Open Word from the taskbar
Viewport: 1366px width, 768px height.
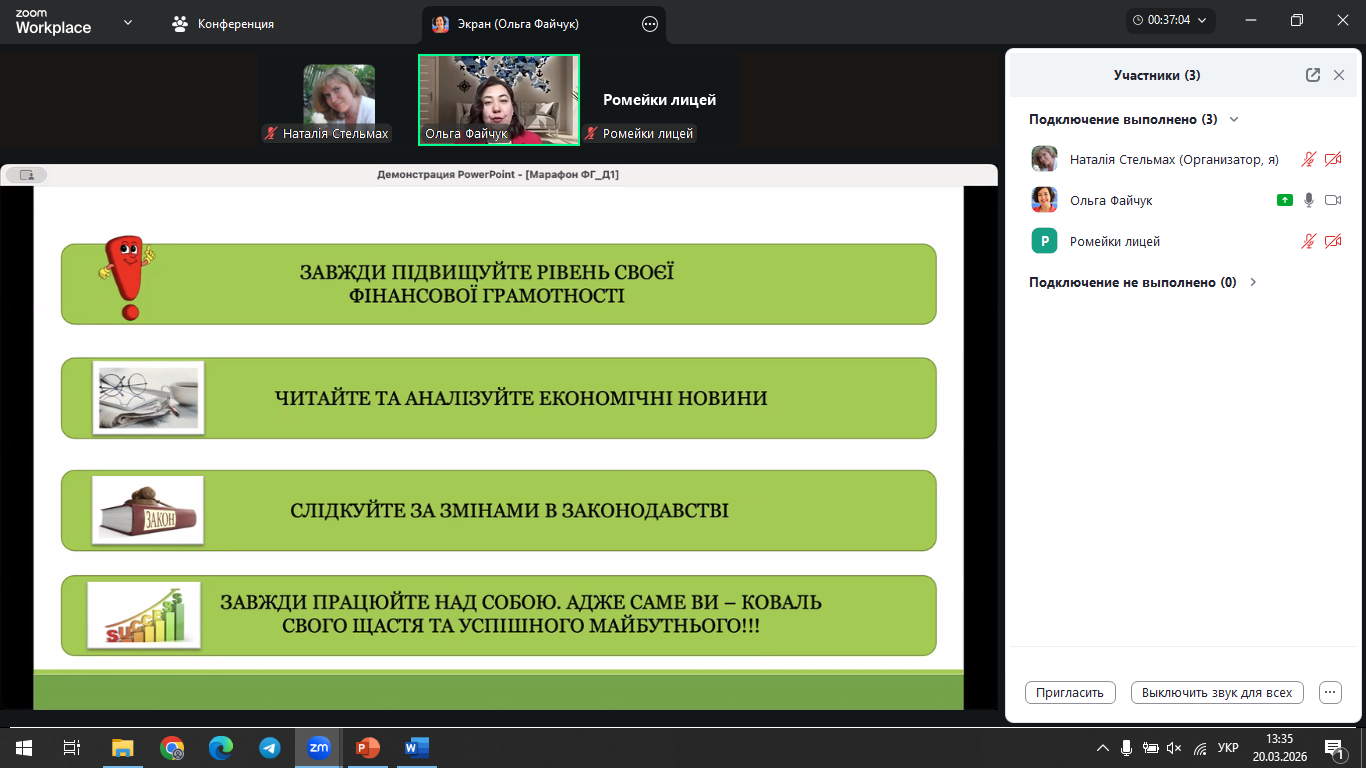click(x=417, y=747)
